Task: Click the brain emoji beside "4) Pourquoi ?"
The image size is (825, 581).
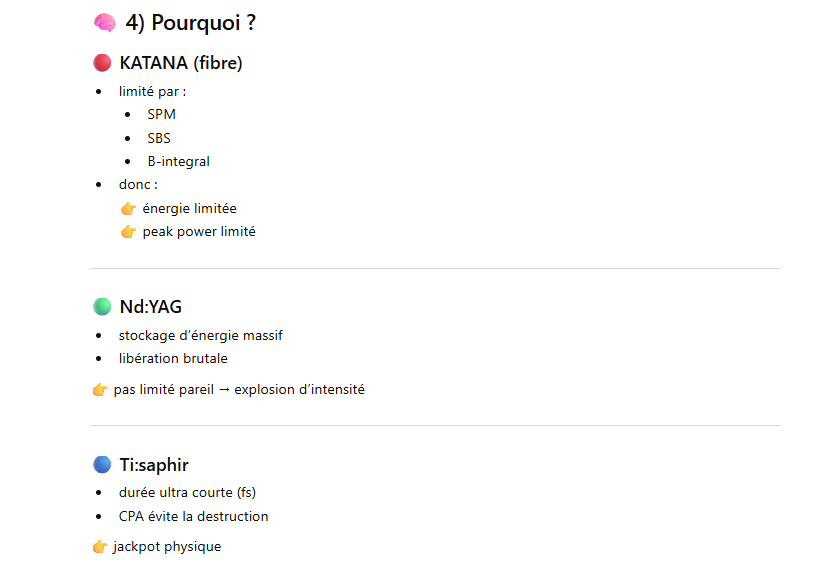Action: 104,23
